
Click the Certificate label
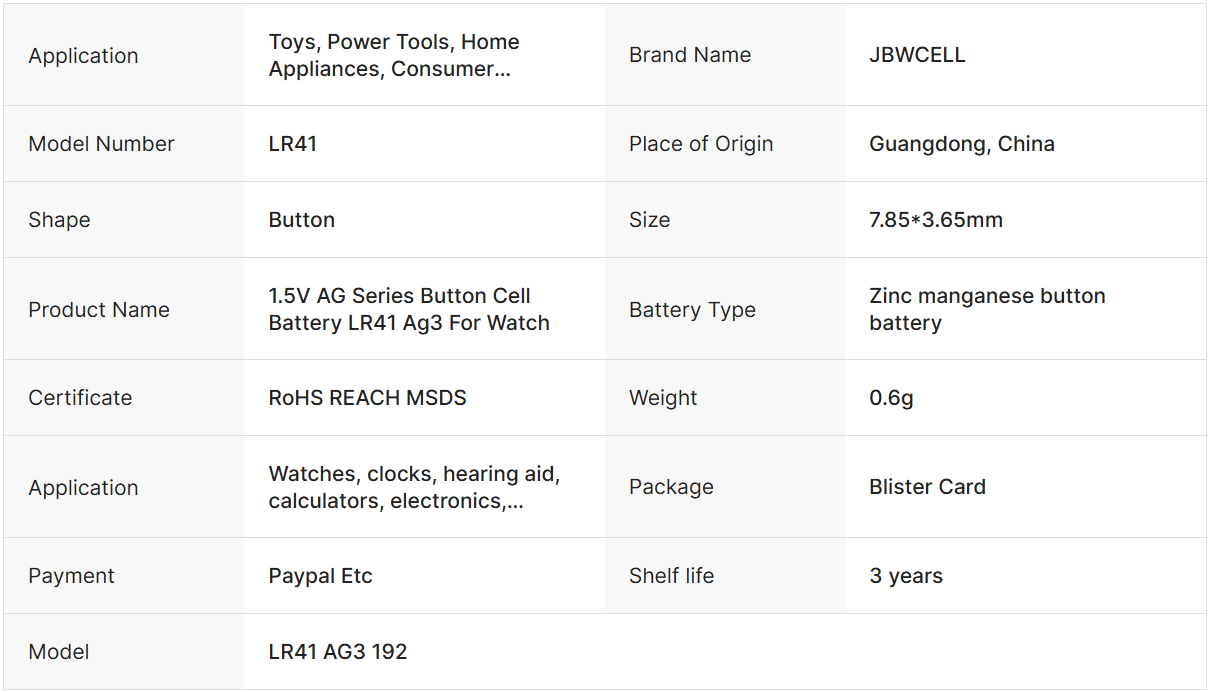point(80,398)
